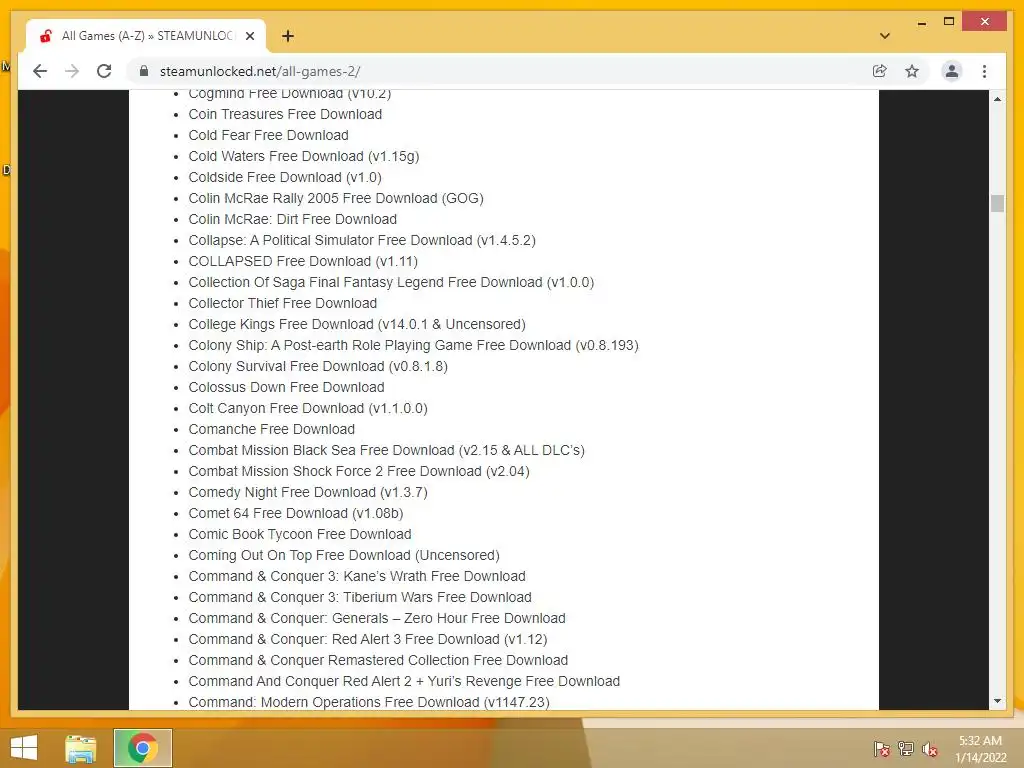1024x768 pixels.
Task: Open Coin Treasures Free Download
Action: [285, 114]
